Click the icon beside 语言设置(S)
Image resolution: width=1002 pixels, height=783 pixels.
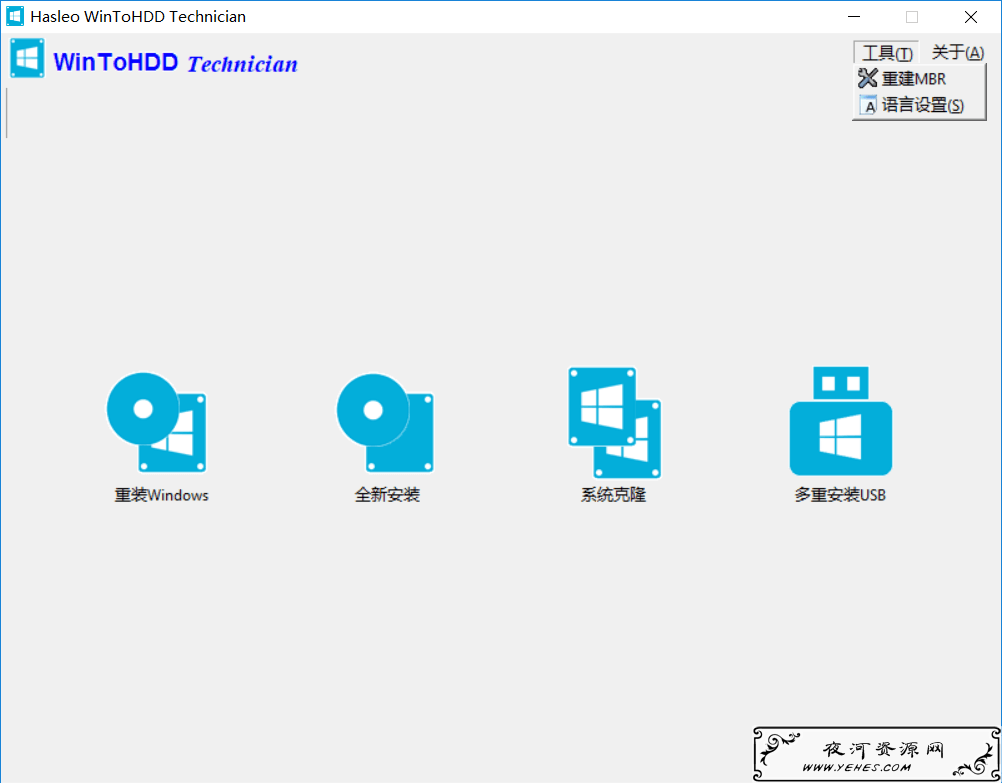point(868,105)
